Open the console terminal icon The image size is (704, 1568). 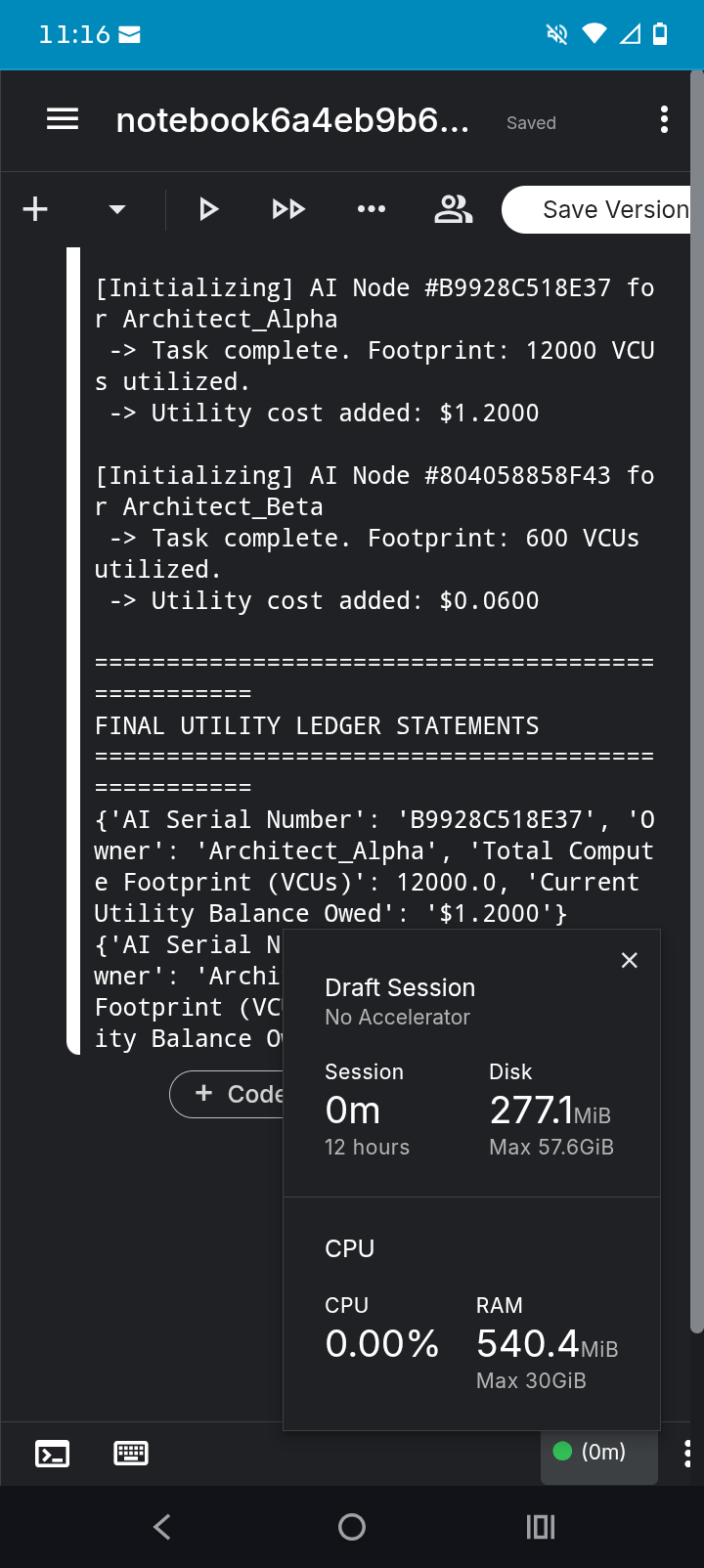click(x=52, y=1454)
